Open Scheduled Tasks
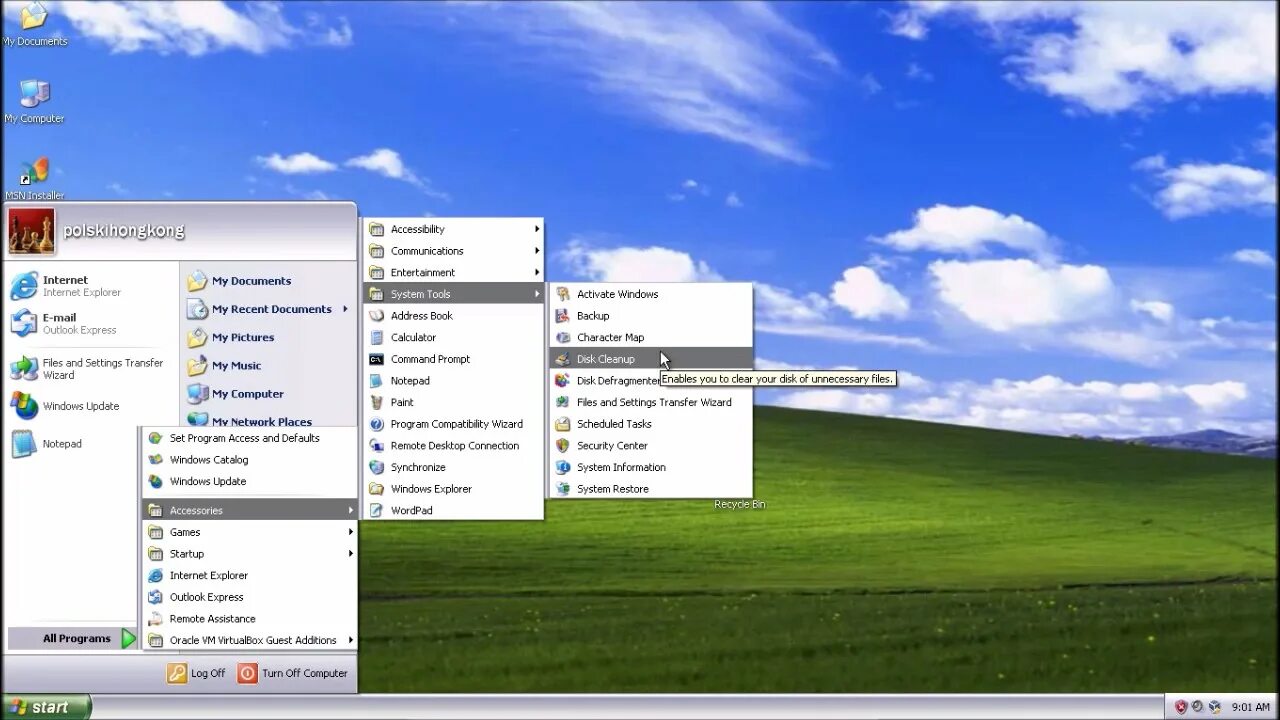Image resolution: width=1280 pixels, height=720 pixels. (651, 424)
